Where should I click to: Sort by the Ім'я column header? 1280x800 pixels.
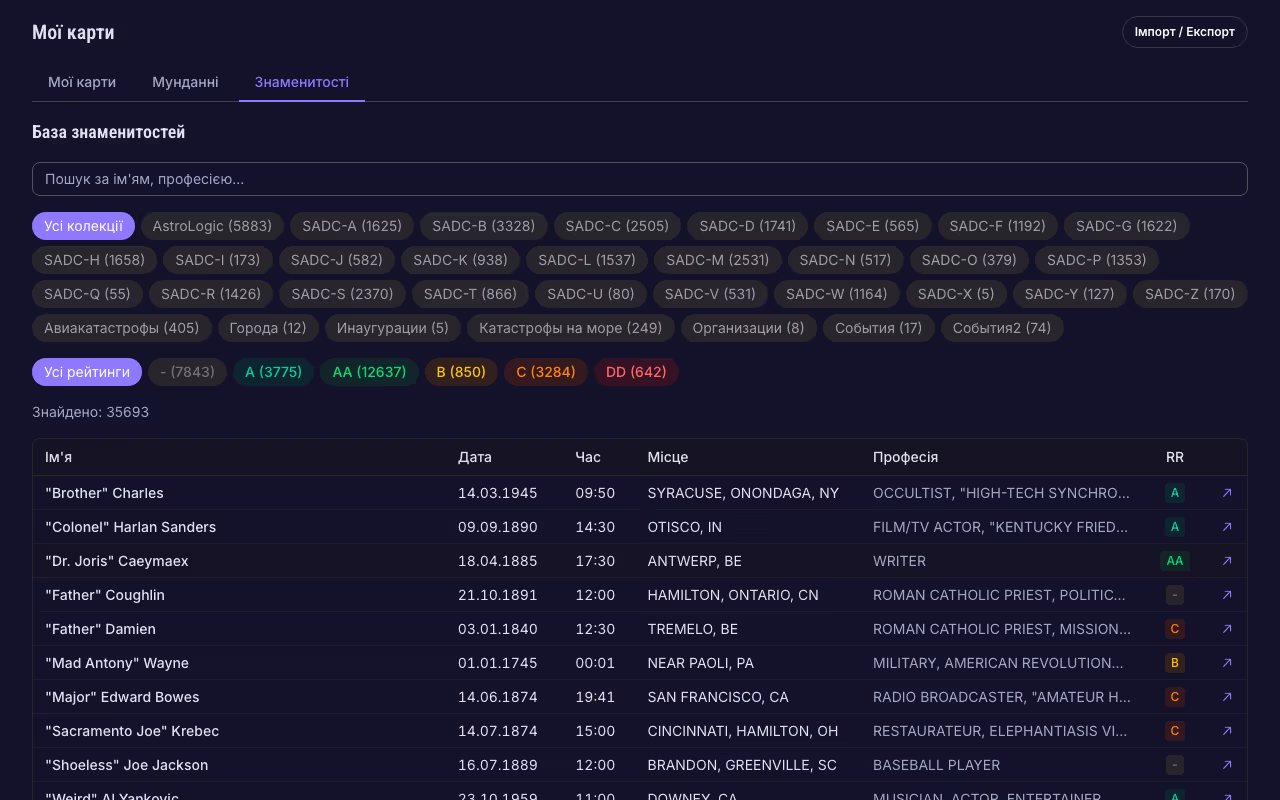(x=59, y=457)
